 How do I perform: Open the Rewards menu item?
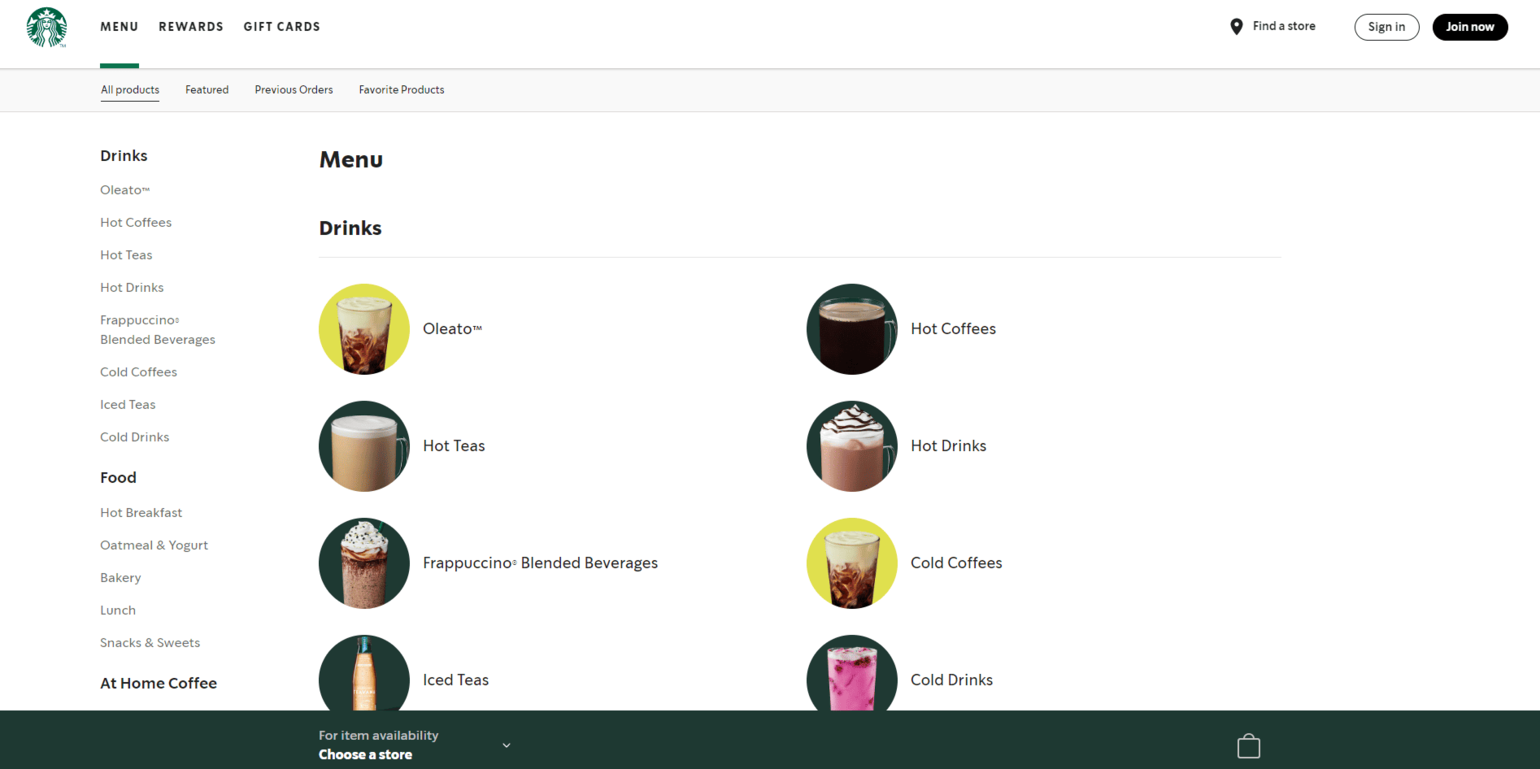click(x=191, y=27)
